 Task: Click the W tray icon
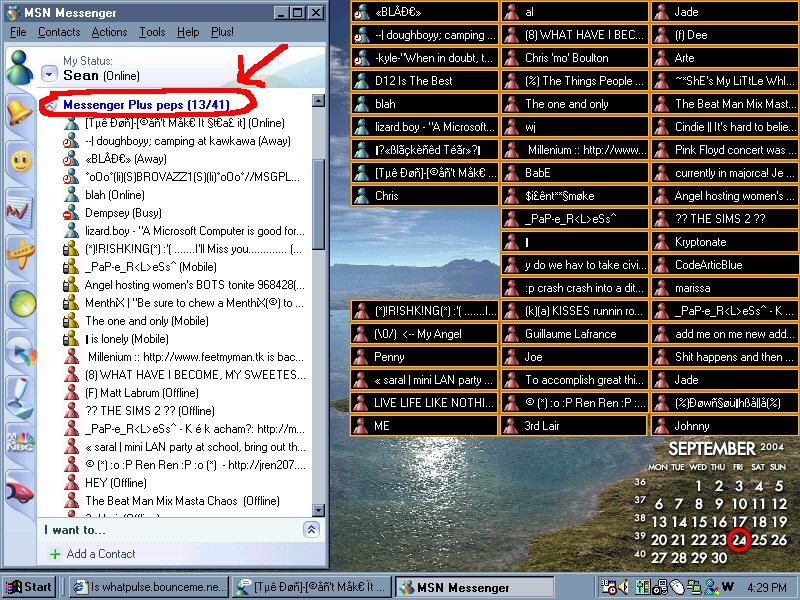(728, 586)
